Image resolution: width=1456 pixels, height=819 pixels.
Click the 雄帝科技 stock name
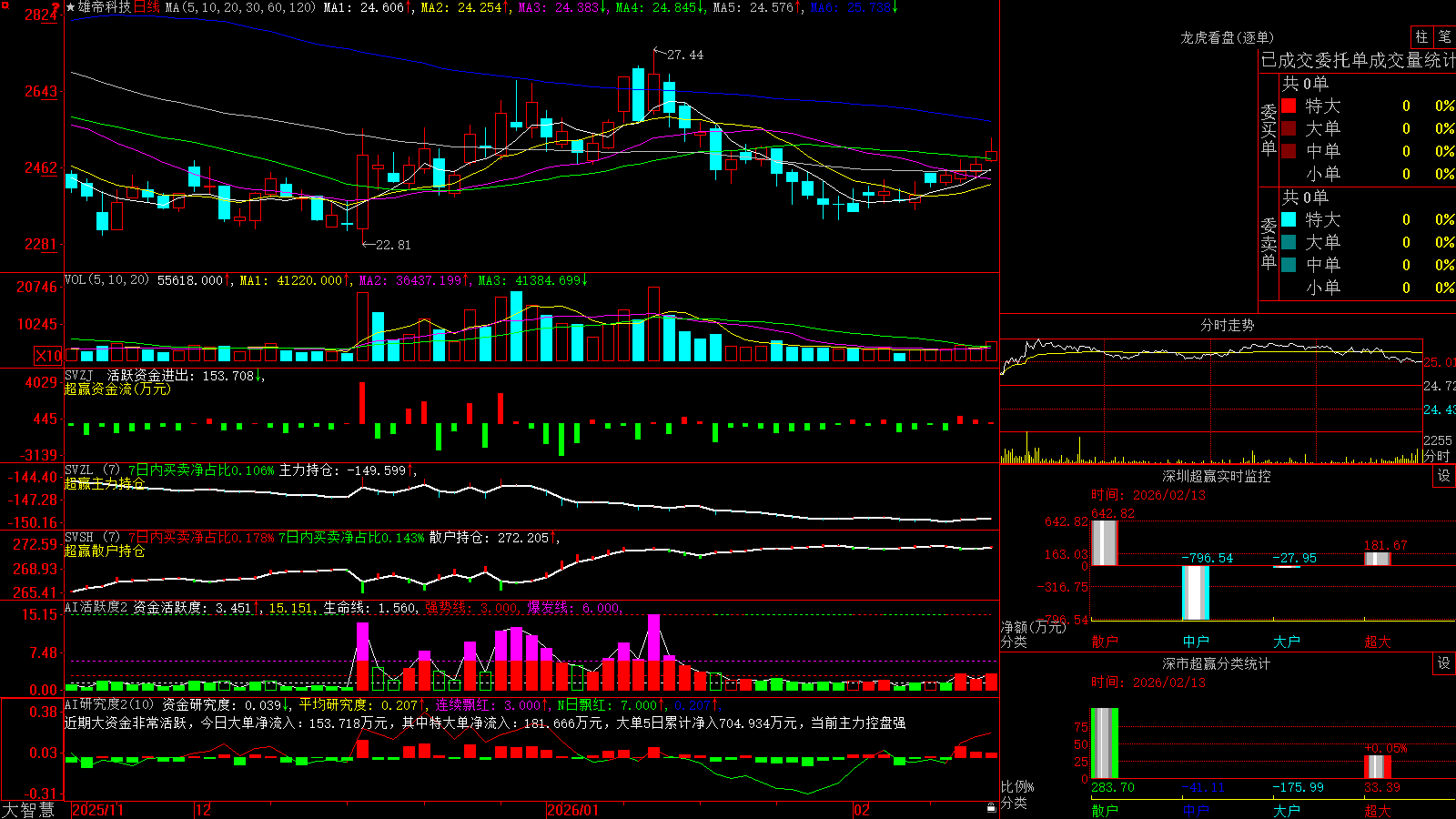click(105, 7)
